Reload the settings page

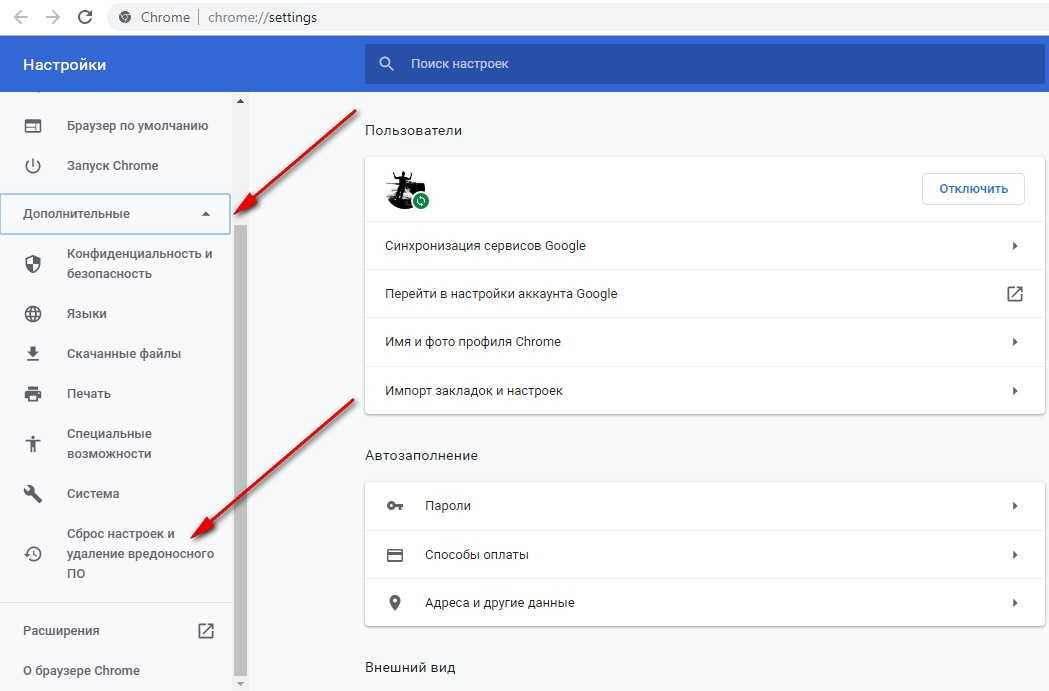click(x=85, y=17)
